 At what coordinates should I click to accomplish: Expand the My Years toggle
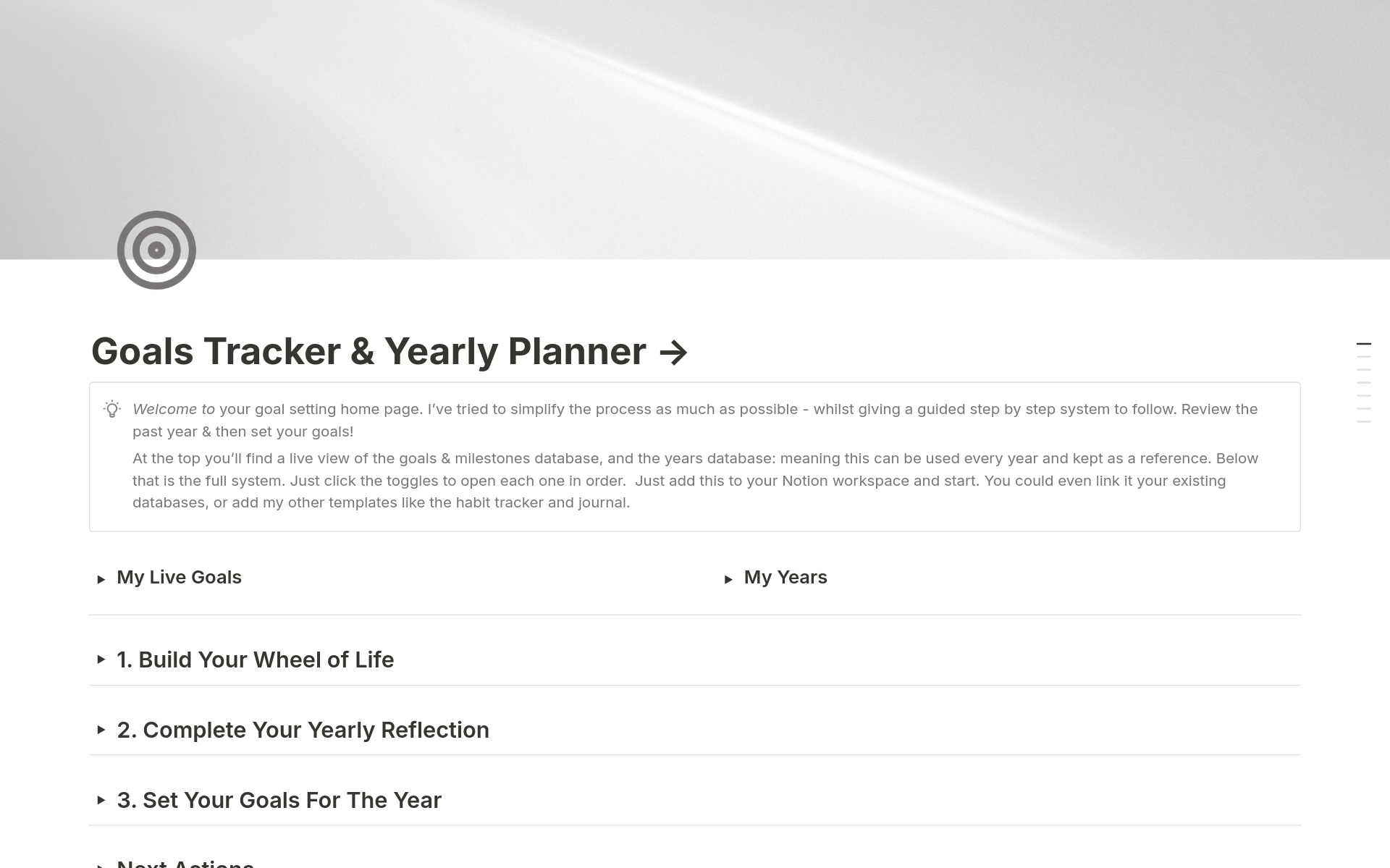730,579
